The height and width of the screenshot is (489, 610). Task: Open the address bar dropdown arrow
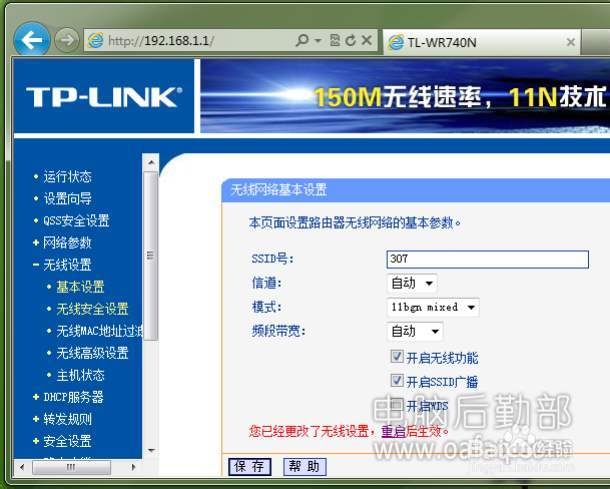tap(318, 40)
